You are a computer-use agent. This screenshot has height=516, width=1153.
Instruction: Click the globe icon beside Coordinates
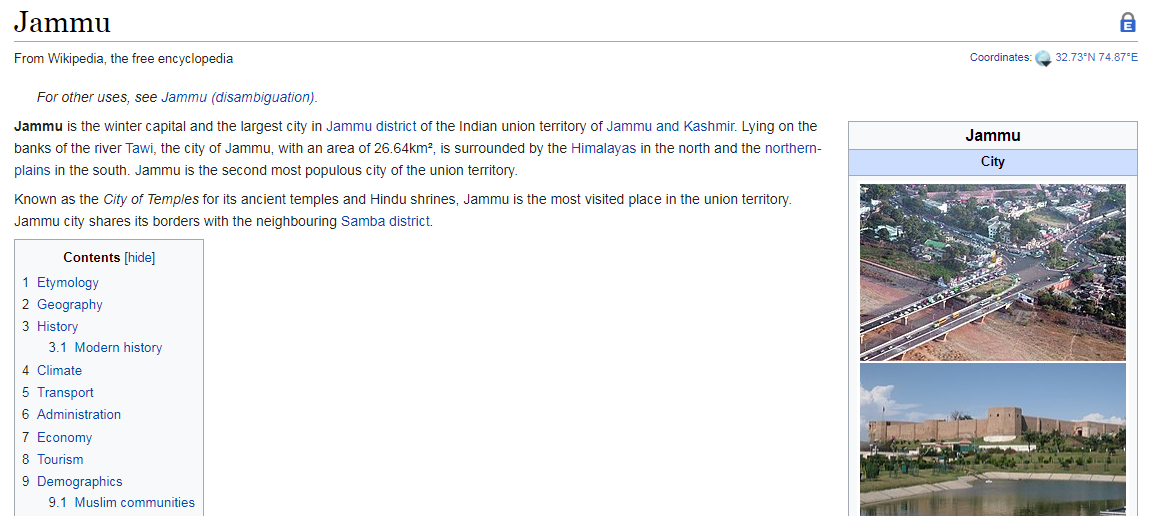point(1043,58)
